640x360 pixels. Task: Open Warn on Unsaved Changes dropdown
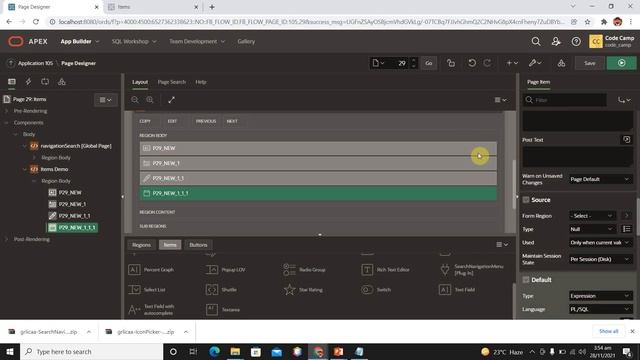coord(600,179)
